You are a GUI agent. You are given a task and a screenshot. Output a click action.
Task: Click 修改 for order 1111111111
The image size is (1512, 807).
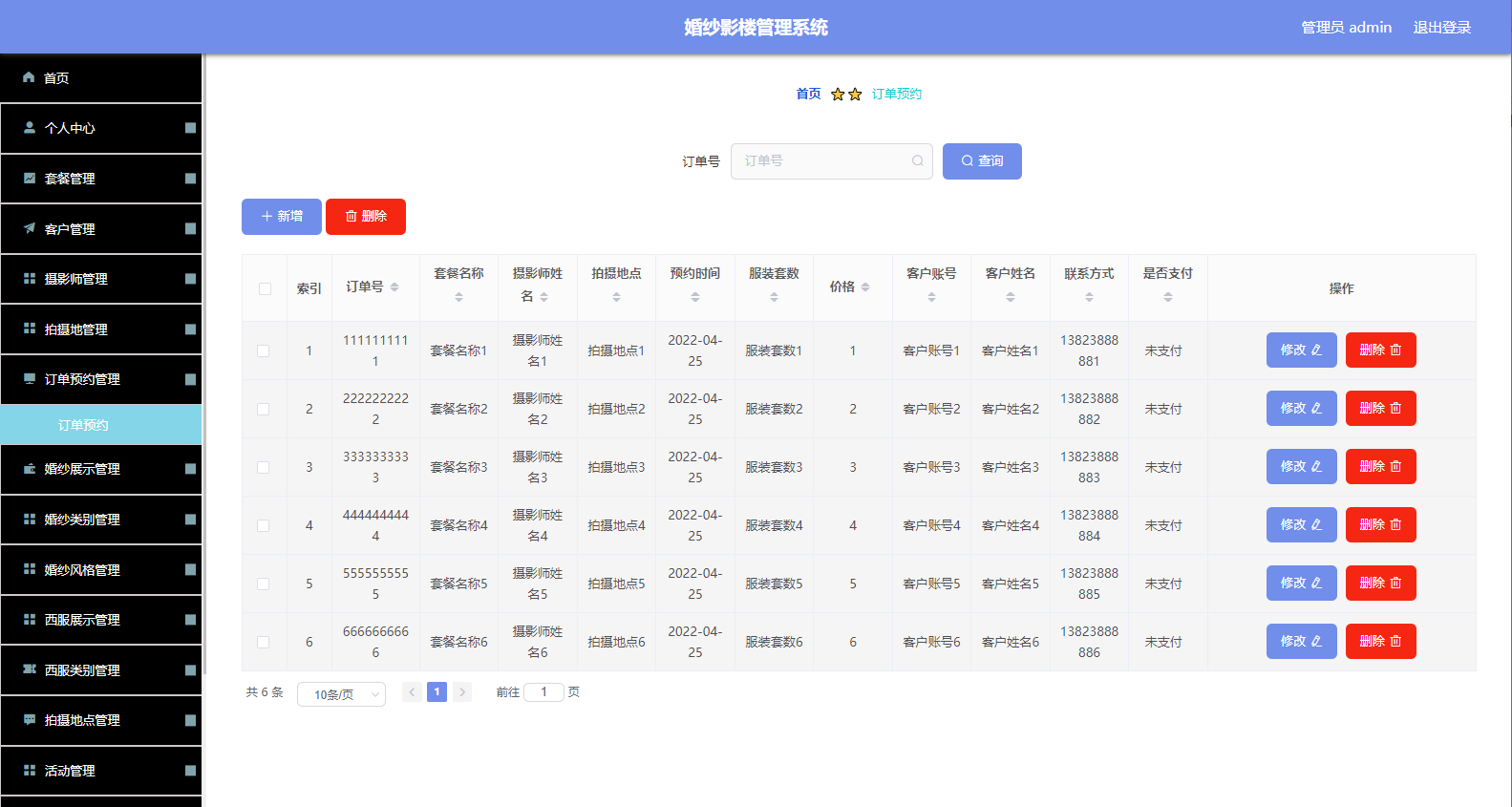[1302, 350]
